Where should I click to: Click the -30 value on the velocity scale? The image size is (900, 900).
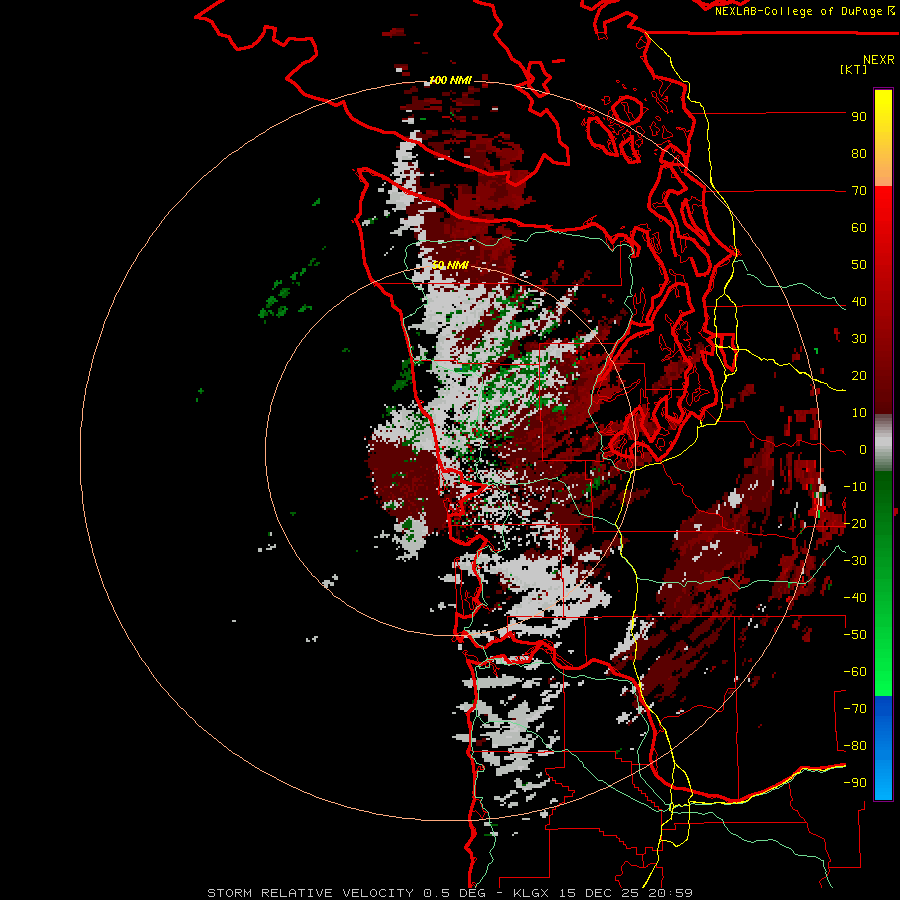pos(855,561)
